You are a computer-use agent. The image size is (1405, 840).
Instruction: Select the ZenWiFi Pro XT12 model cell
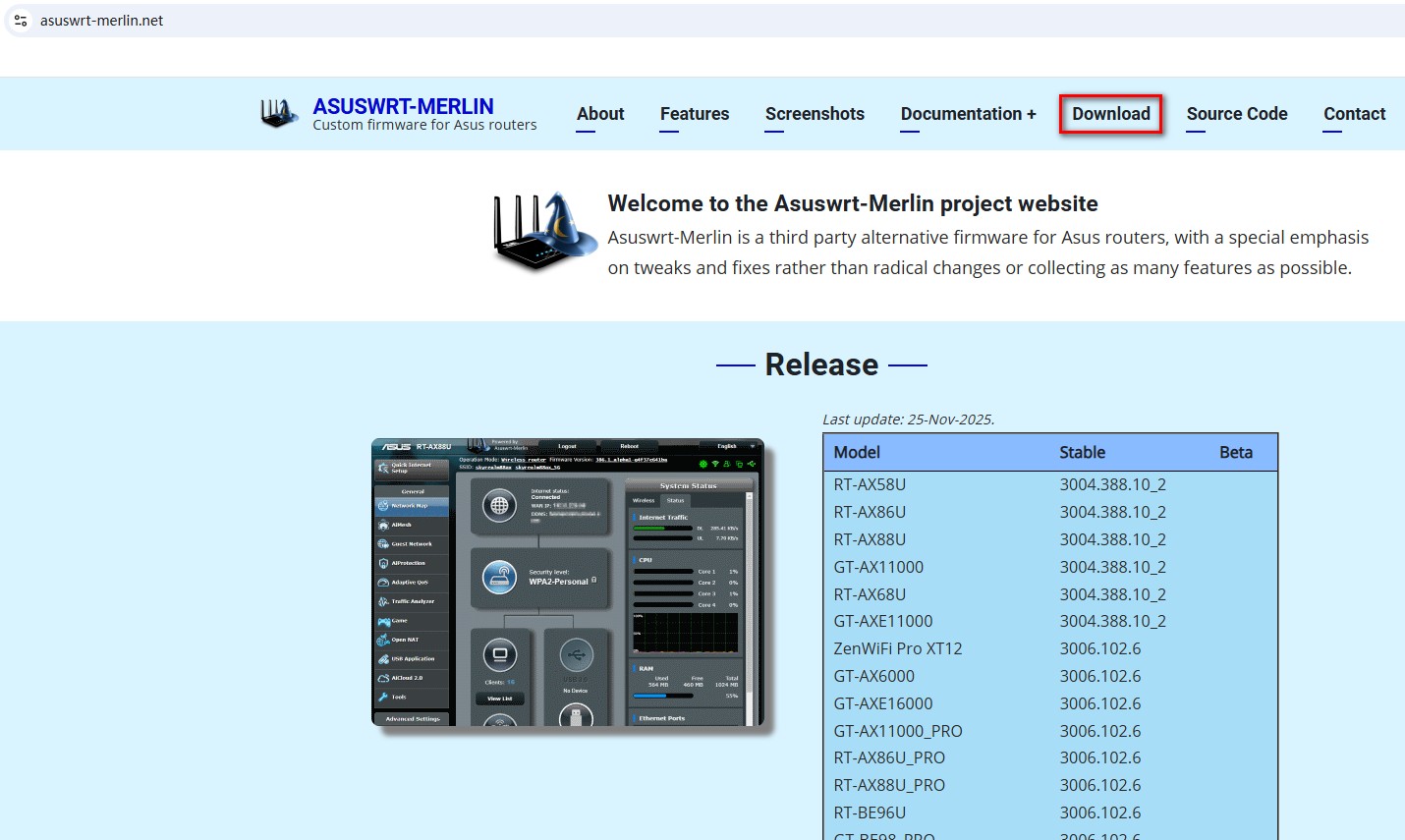point(897,648)
